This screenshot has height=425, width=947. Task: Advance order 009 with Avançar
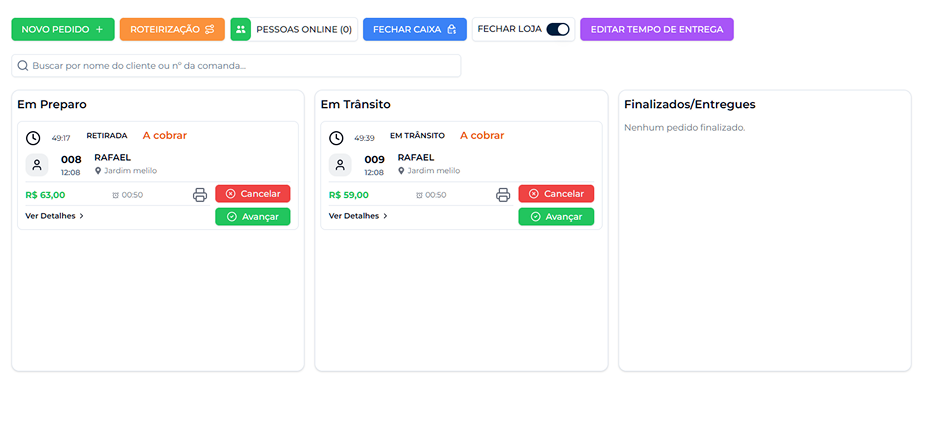click(x=556, y=217)
